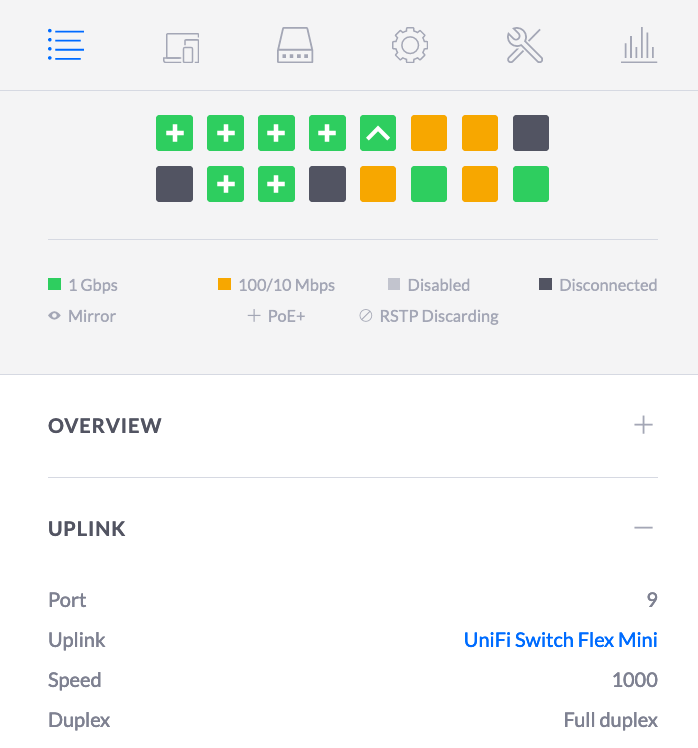Click the Uplink section heading
The height and width of the screenshot is (748, 698).
pyautogui.click(x=87, y=528)
